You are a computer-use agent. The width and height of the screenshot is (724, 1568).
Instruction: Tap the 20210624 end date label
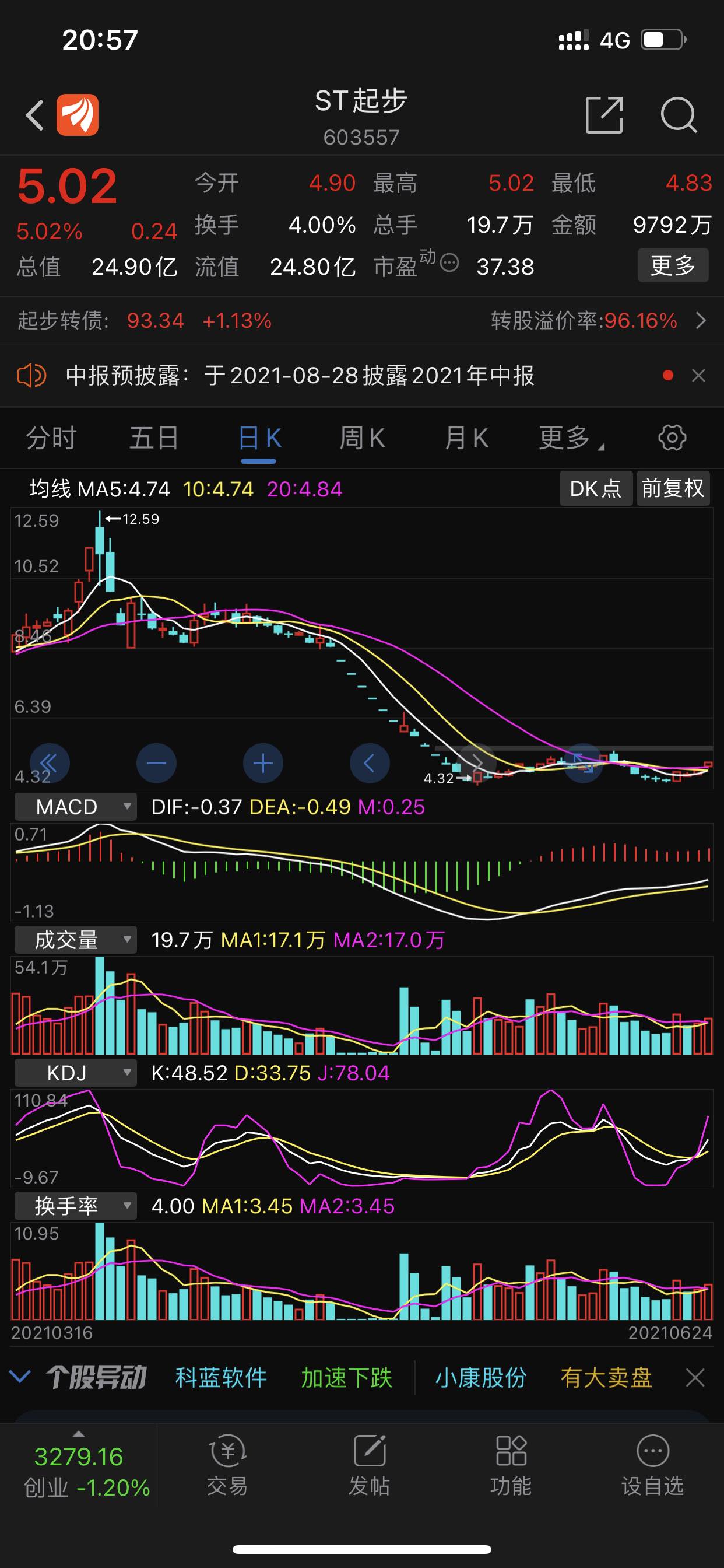pyautogui.click(x=670, y=1333)
